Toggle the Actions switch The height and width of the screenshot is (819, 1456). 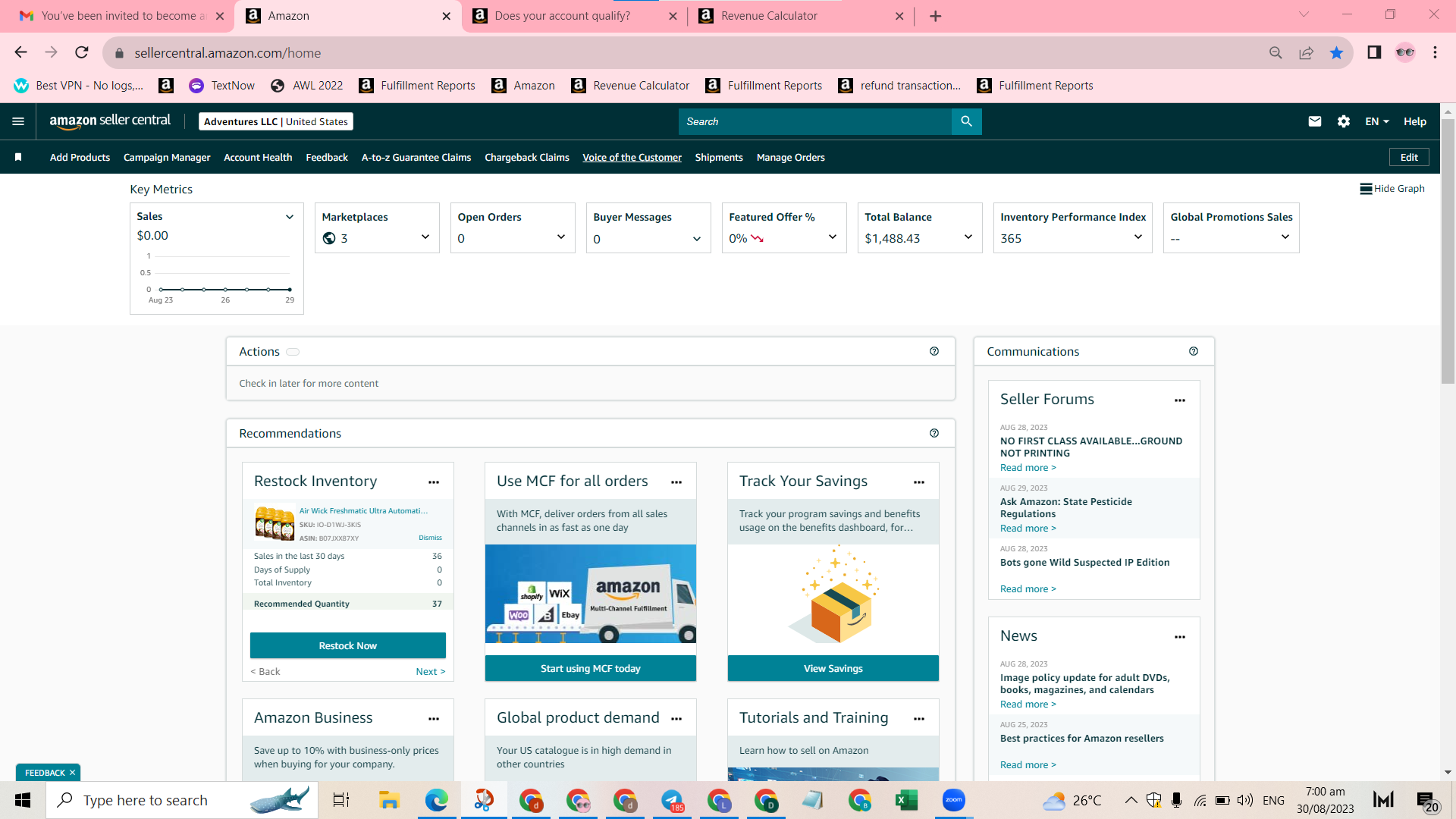tap(293, 352)
